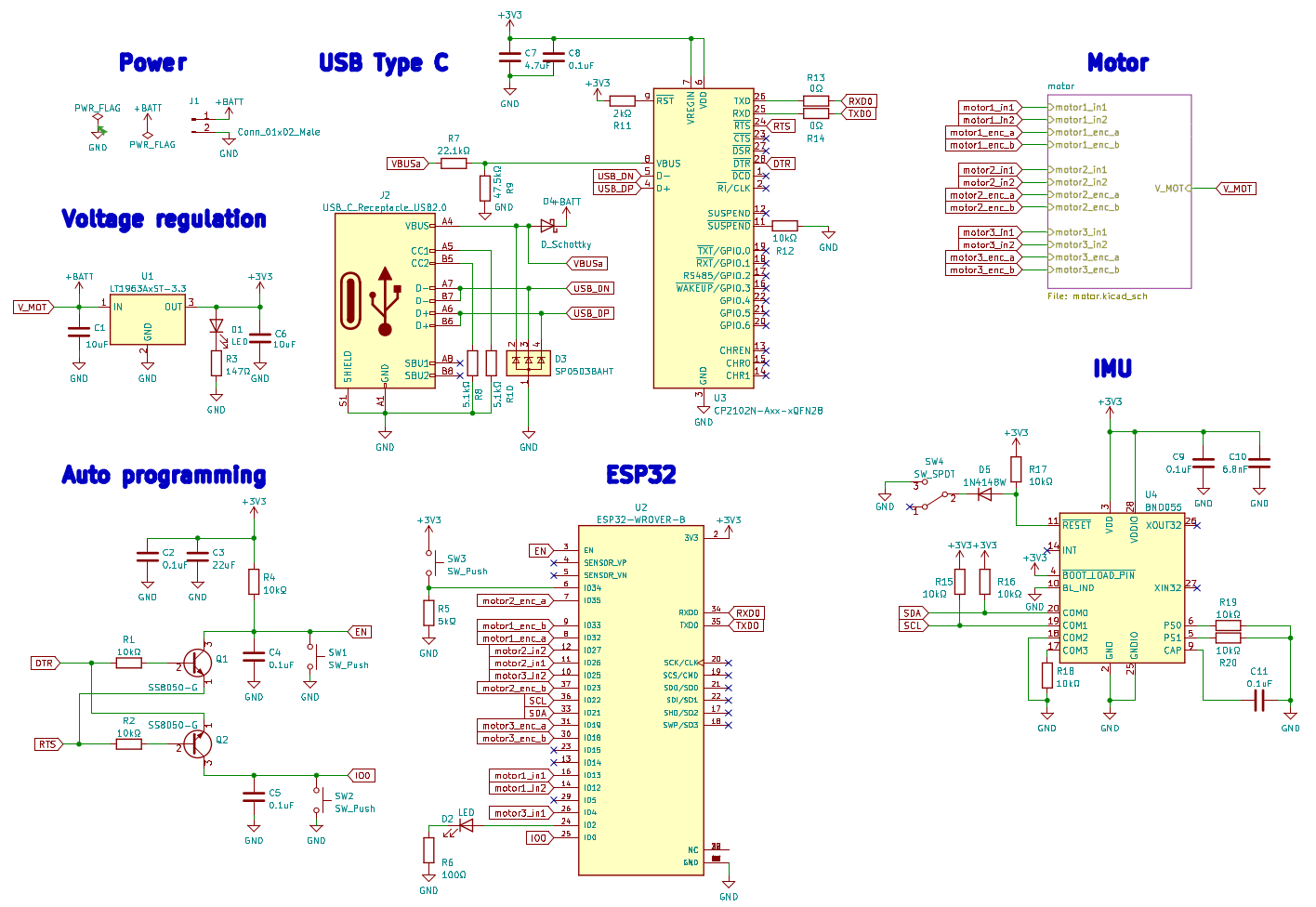1316x907 pixels.
Task: Click the 'Power' section title
Action: click(x=152, y=62)
